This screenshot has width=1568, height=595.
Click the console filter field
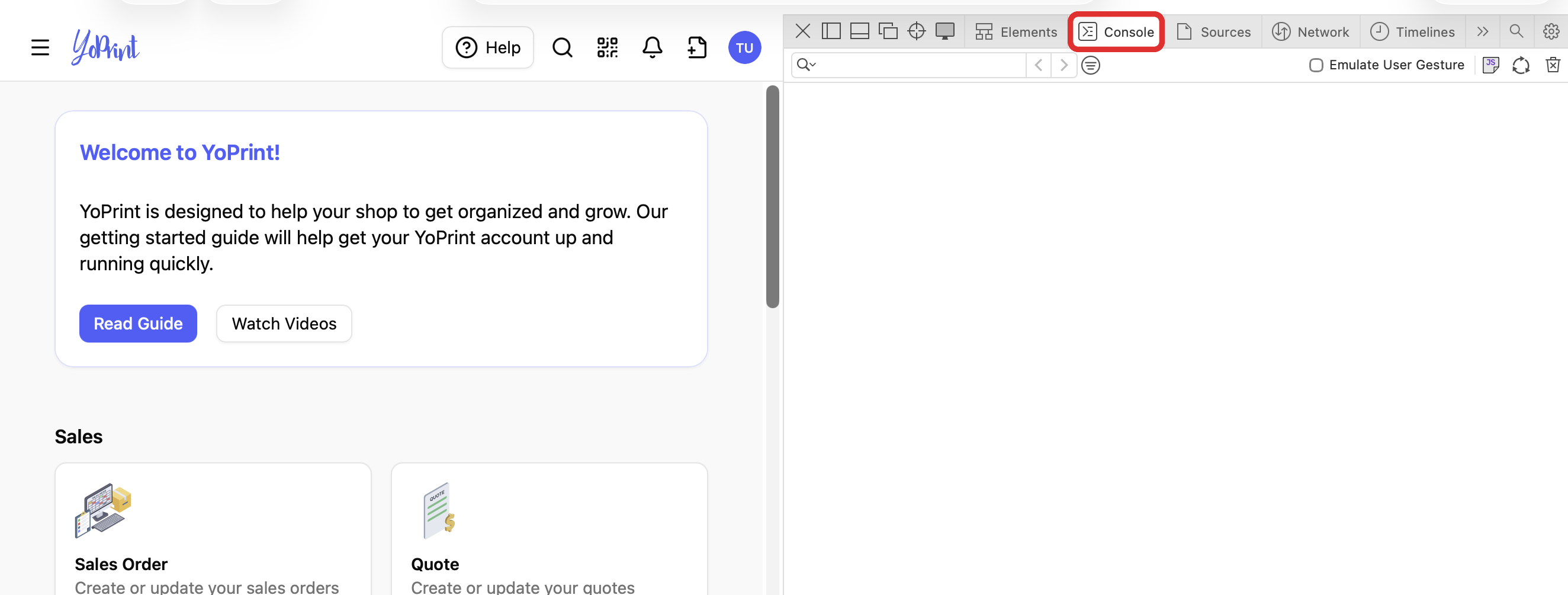[909, 65]
